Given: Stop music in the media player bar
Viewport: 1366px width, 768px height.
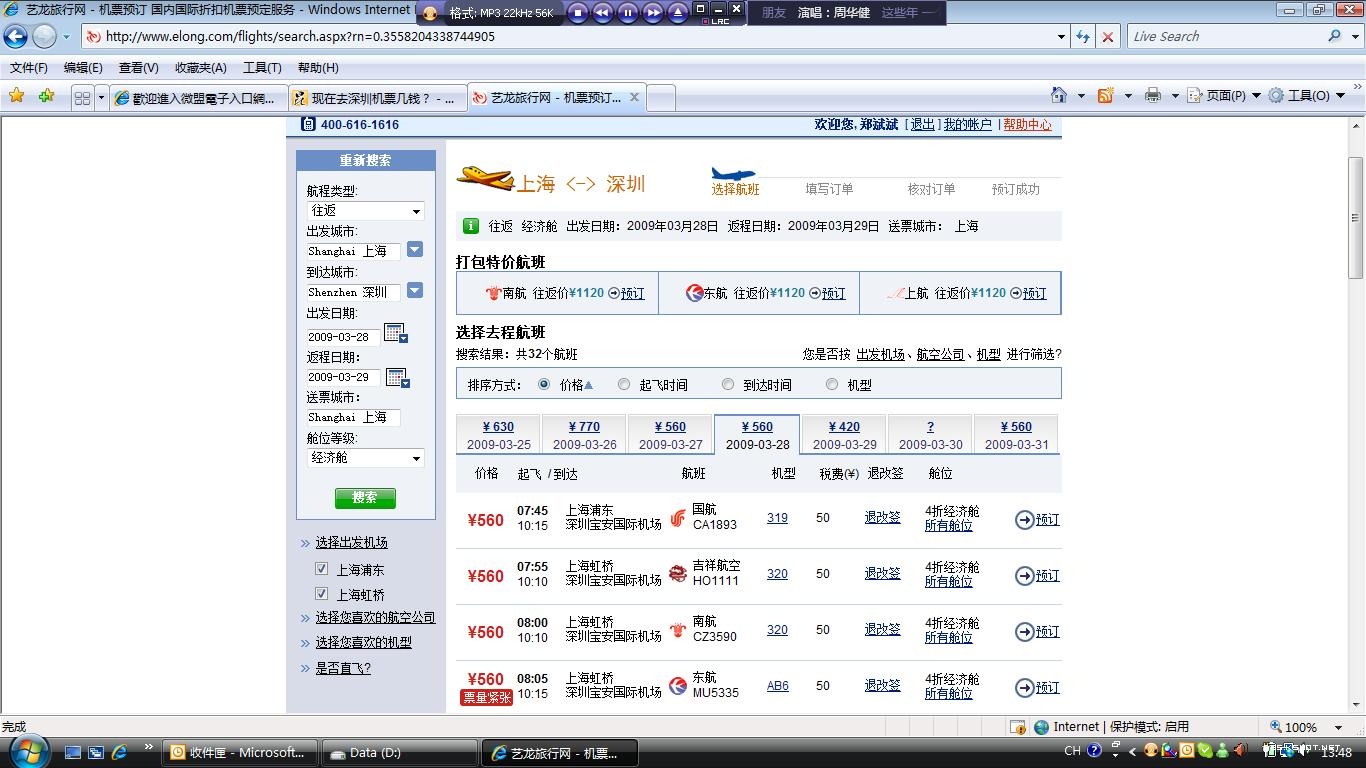Looking at the screenshot, I should click(x=578, y=13).
